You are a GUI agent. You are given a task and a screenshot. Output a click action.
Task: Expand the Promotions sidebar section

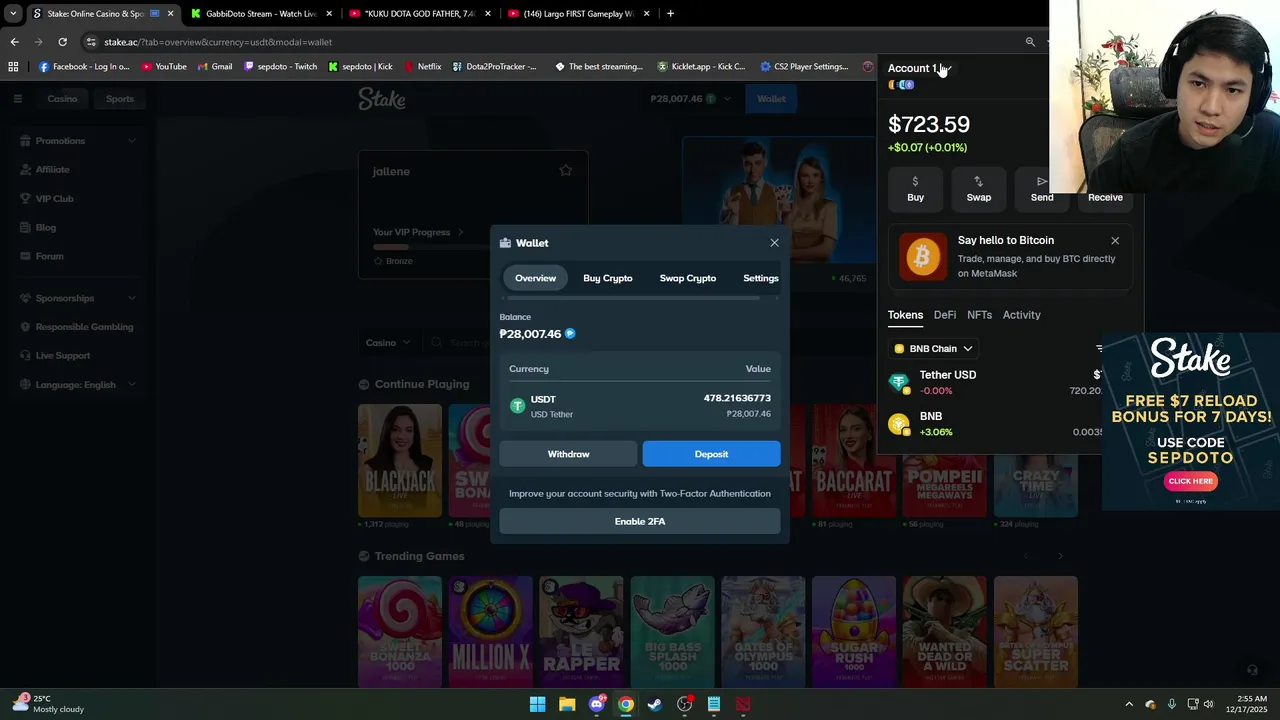[78, 141]
